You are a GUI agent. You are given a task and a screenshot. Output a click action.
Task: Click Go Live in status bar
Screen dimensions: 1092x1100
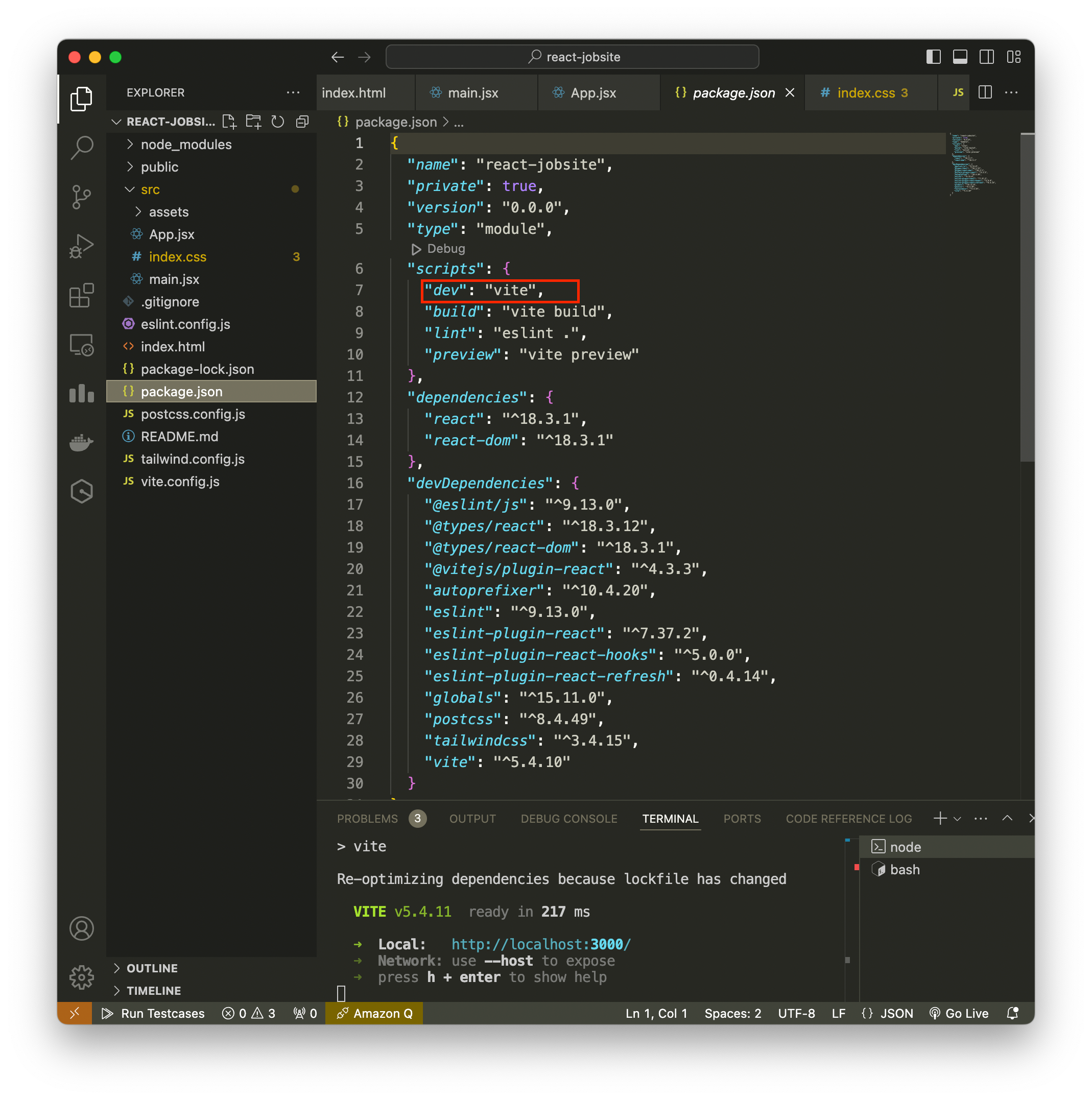pyautogui.click(x=959, y=1013)
